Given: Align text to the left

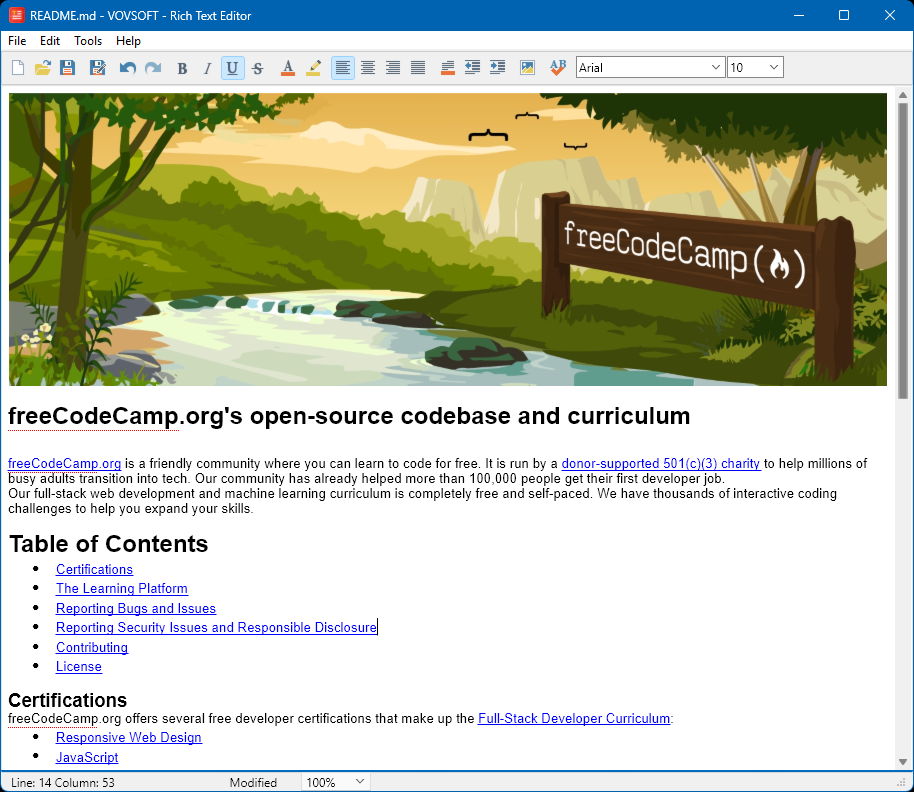Looking at the screenshot, I should [x=343, y=68].
